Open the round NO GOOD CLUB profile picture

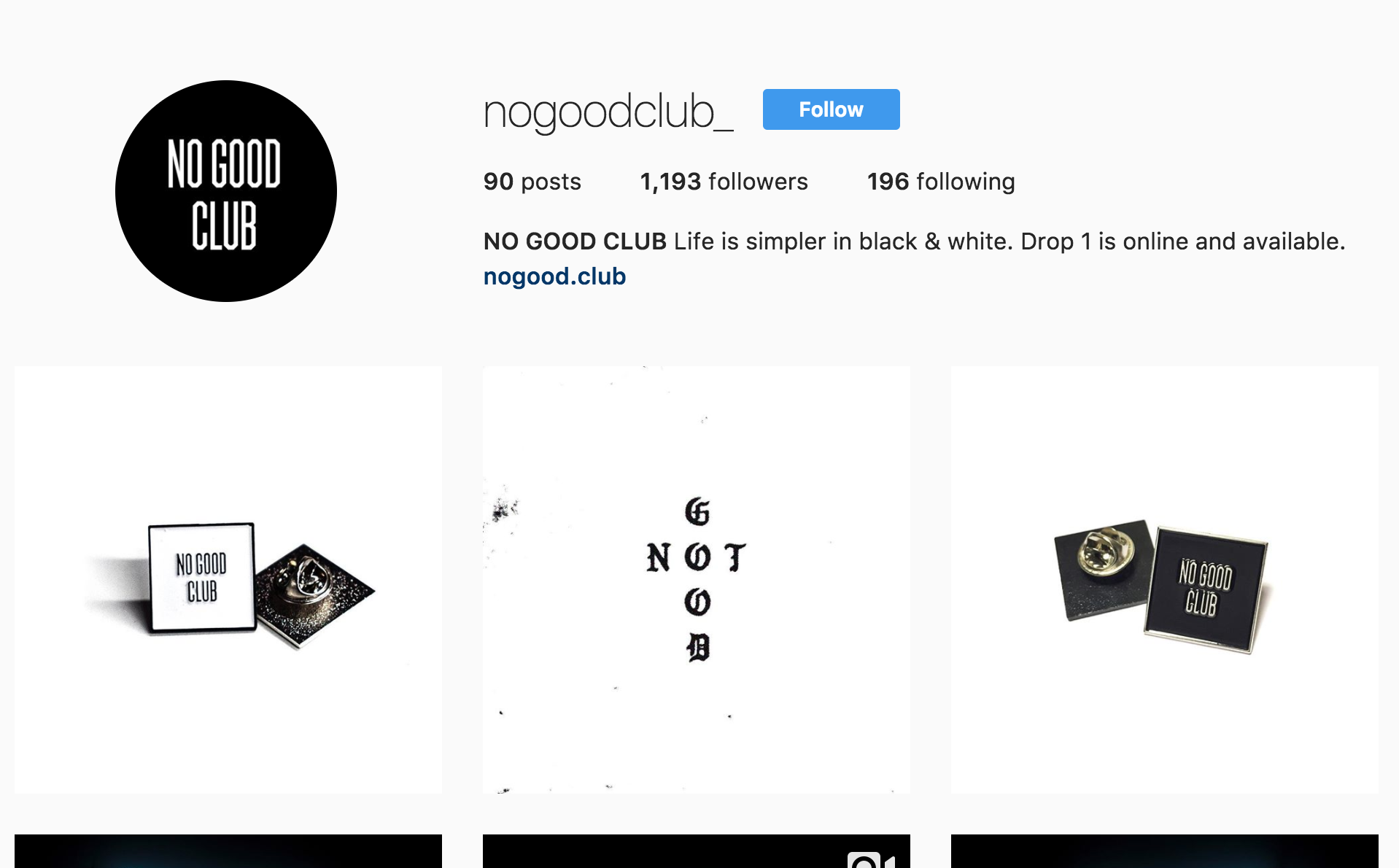click(x=226, y=191)
